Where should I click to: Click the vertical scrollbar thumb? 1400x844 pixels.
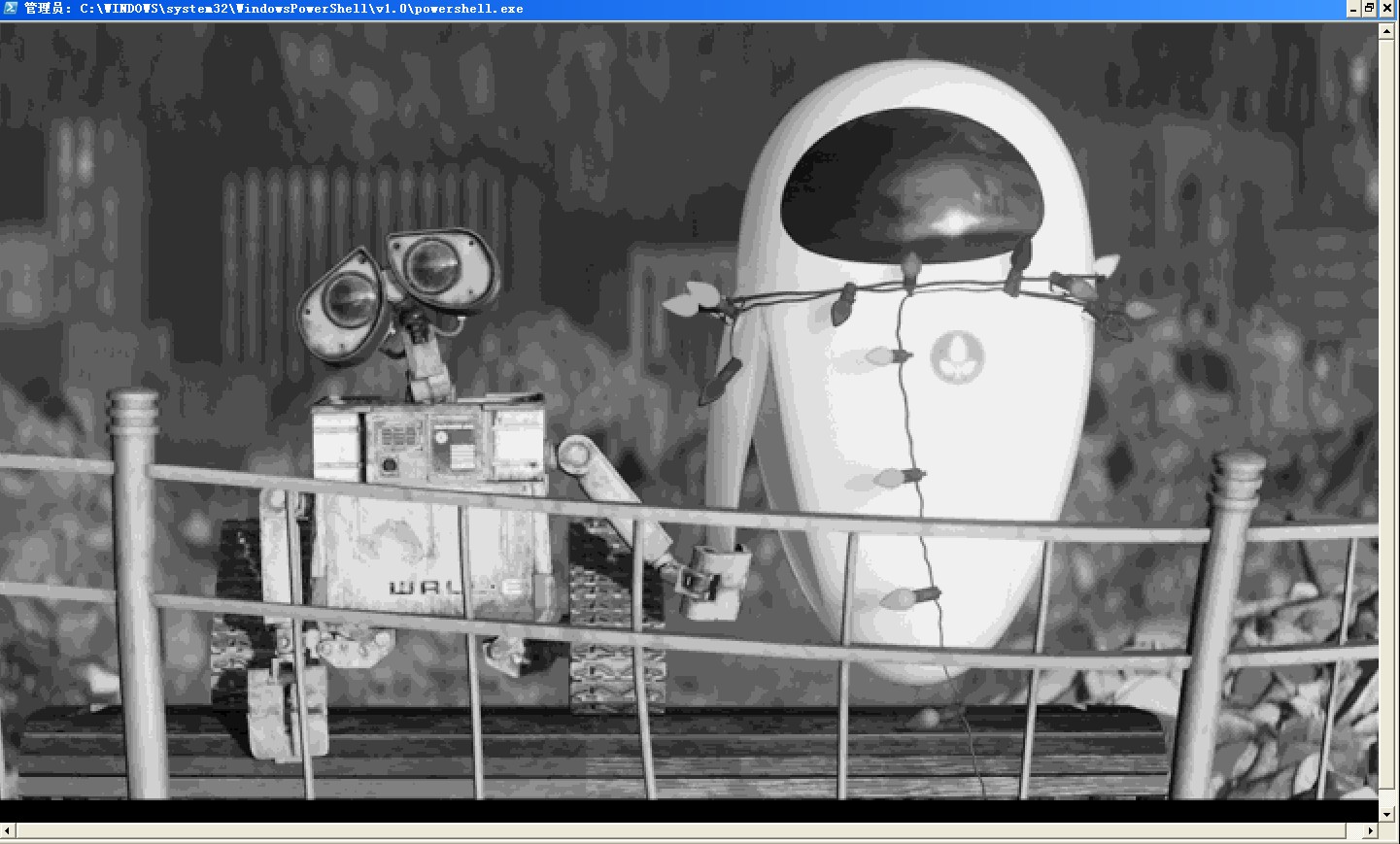click(x=1386, y=415)
